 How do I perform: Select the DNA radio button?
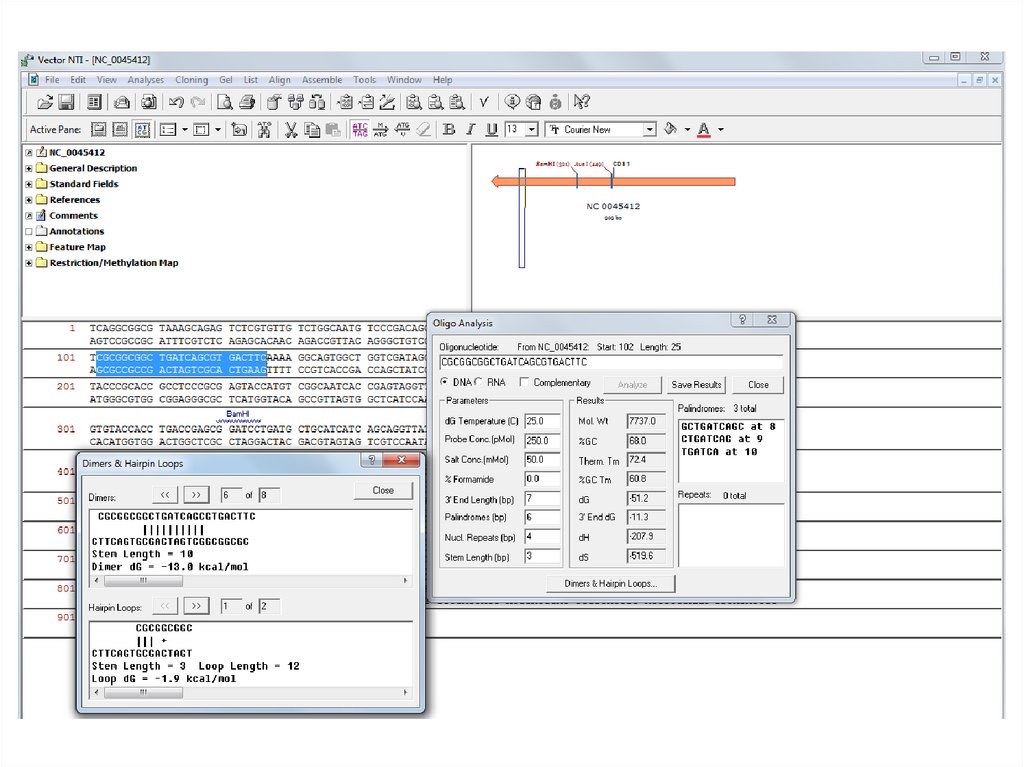pyautogui.click(x=445, y=383)
